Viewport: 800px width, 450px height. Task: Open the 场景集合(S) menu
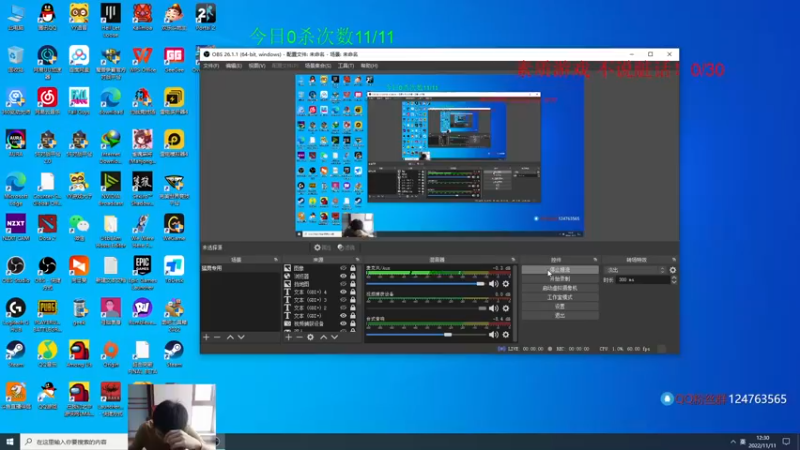(318, 66)
